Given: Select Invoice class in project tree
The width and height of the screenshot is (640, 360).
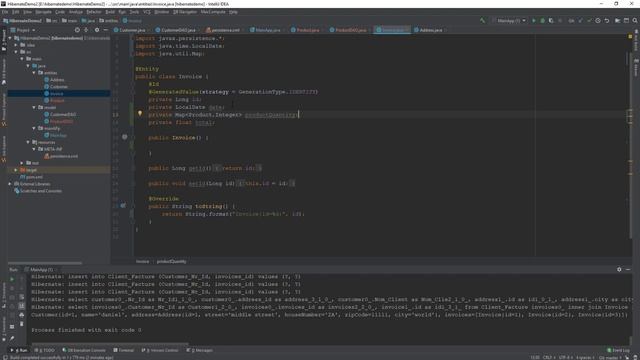Looking at the screenshot, I should [53, 93].
